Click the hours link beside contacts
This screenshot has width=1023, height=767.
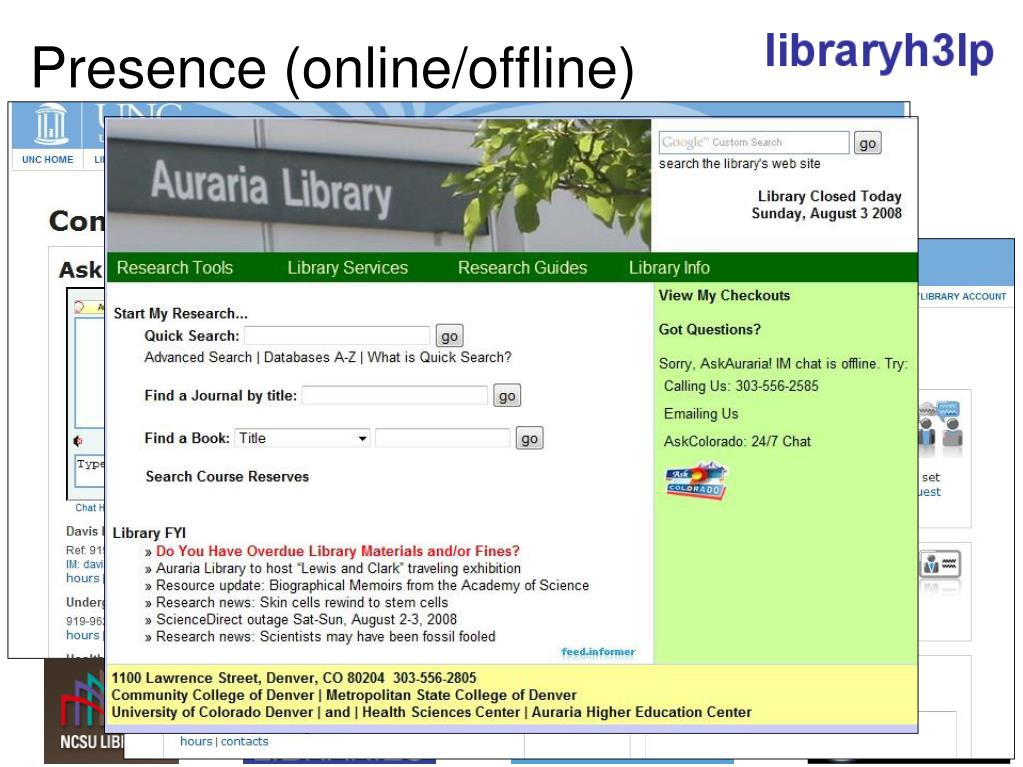point(196,742)
